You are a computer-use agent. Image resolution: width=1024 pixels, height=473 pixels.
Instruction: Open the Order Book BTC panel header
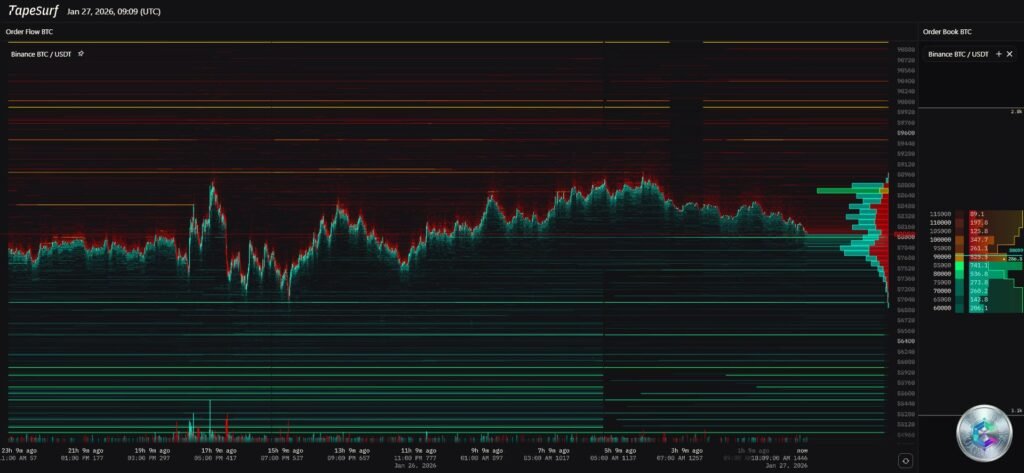pos(947,32)
